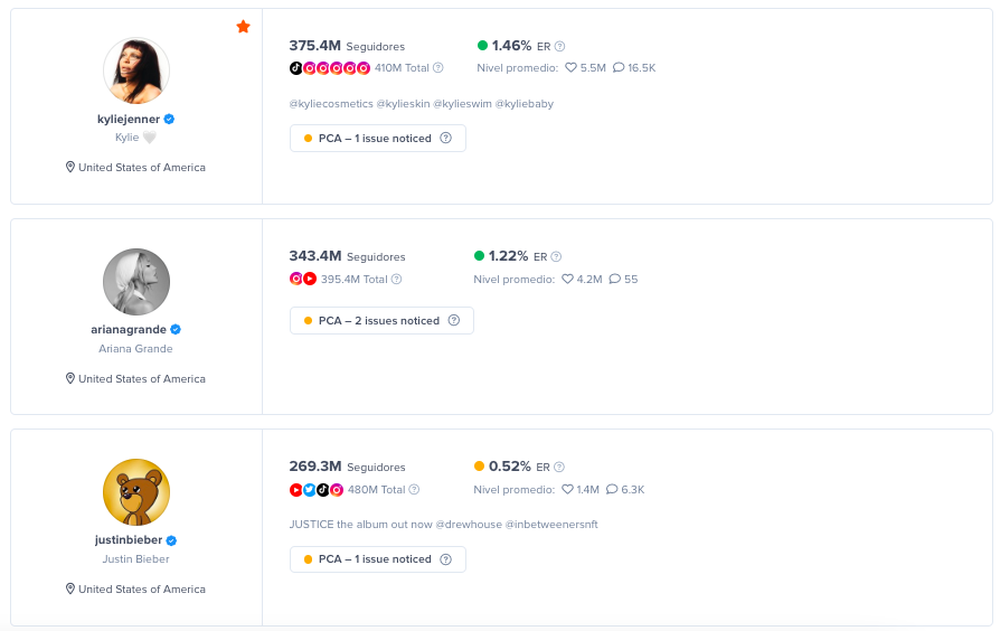
Task: Click kyliejenner's blue verified badge
Action: pyautogui.click(x=169, y=119)
